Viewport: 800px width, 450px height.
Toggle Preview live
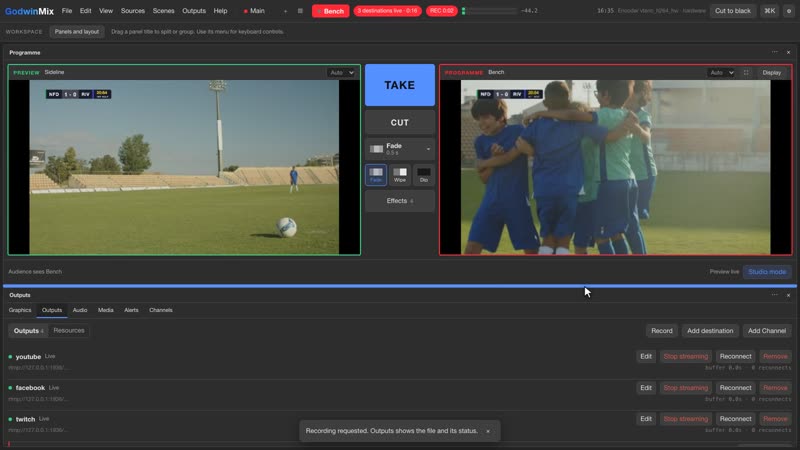tap(724, 272)
